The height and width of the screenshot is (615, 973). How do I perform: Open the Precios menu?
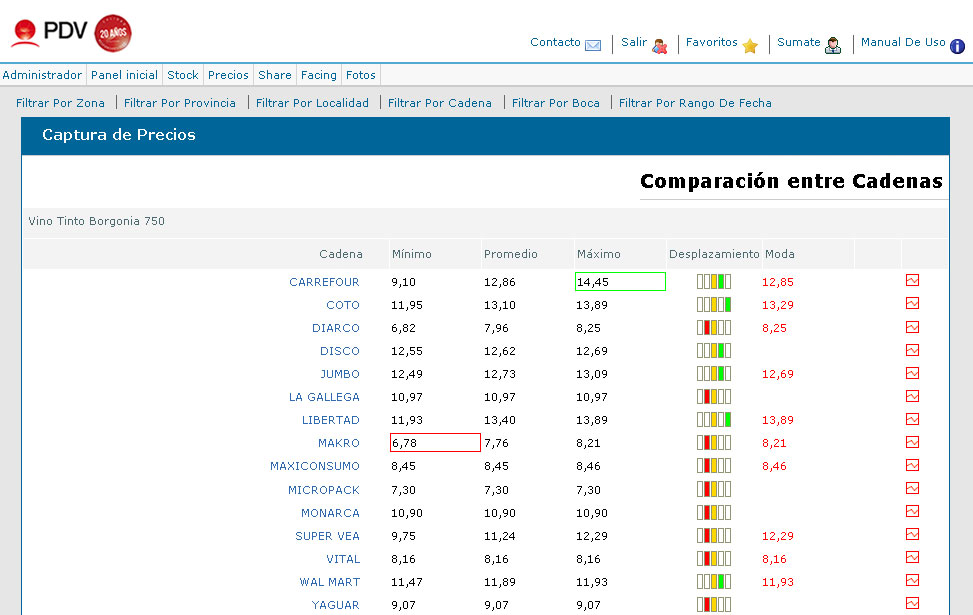[x=228, y=75]
